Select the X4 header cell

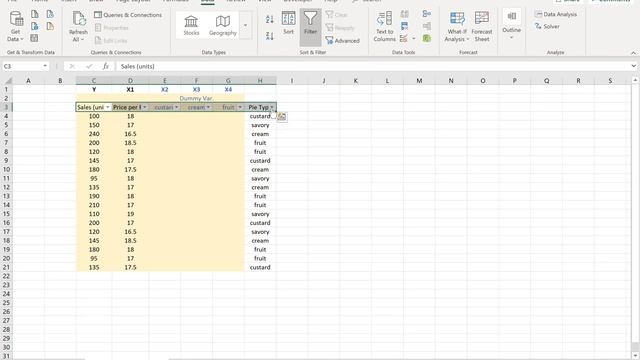[228, 89]
